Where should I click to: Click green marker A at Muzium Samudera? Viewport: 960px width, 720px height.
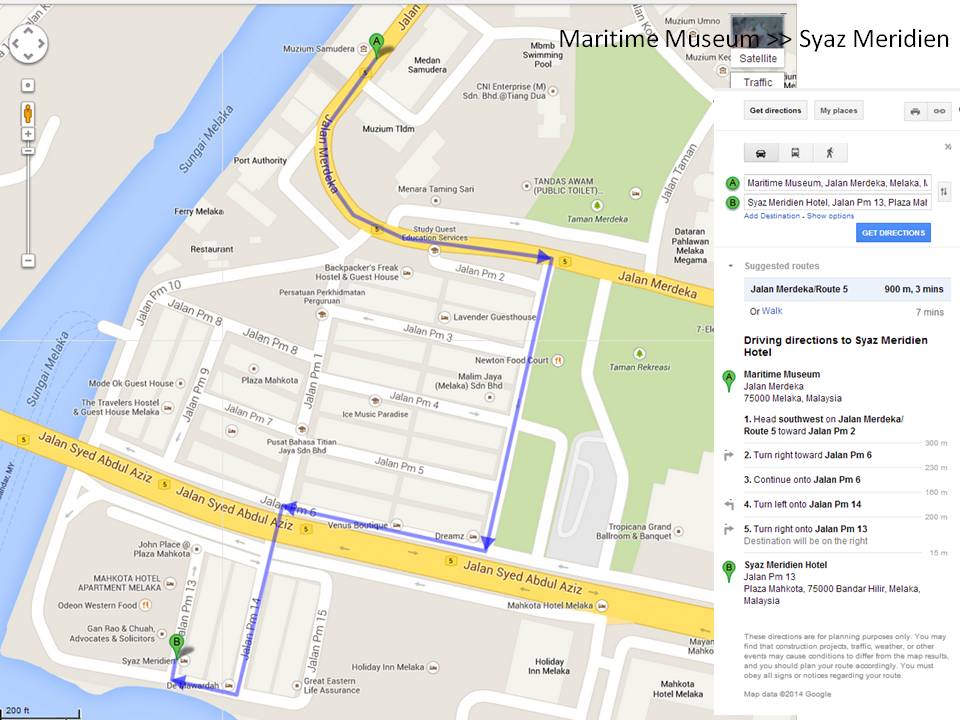(377, 45)
